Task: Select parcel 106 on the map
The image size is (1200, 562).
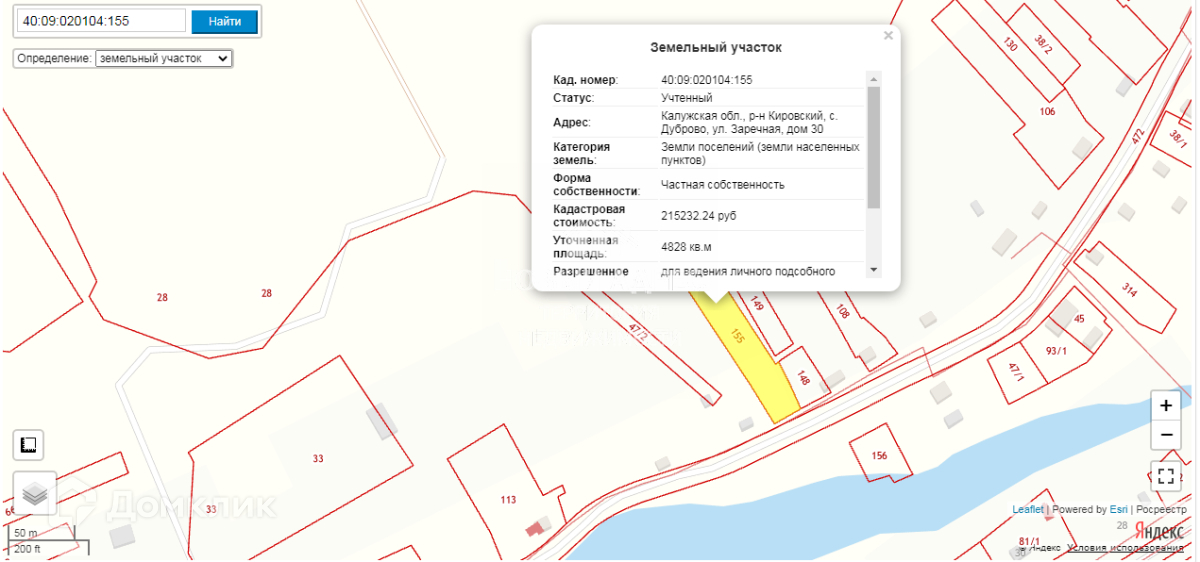Action: [x=1047, y=111]
